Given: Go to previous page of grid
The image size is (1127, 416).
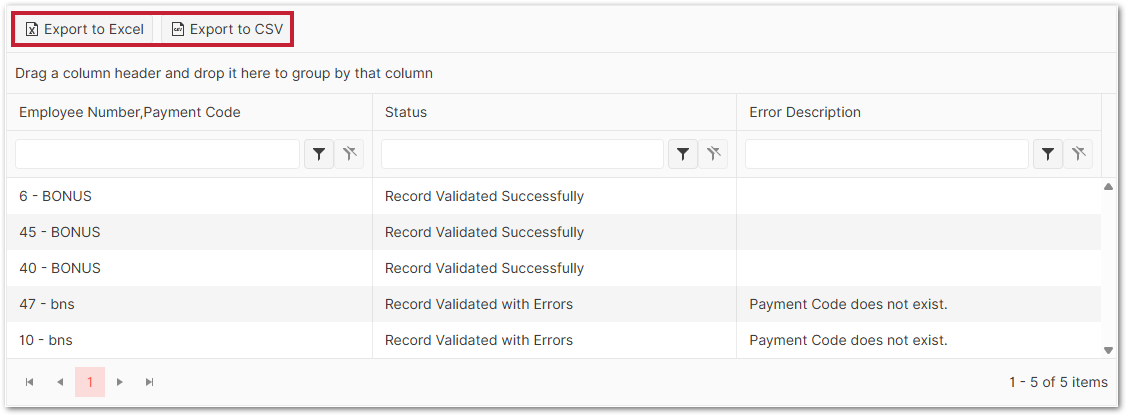Looking at the screenshot, I should tap(60, 382).
